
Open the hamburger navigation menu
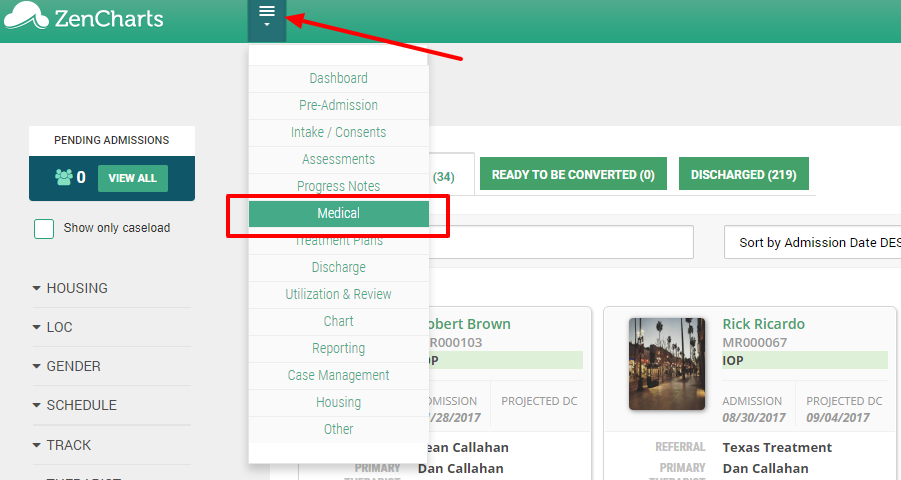[x=267, y=20]
